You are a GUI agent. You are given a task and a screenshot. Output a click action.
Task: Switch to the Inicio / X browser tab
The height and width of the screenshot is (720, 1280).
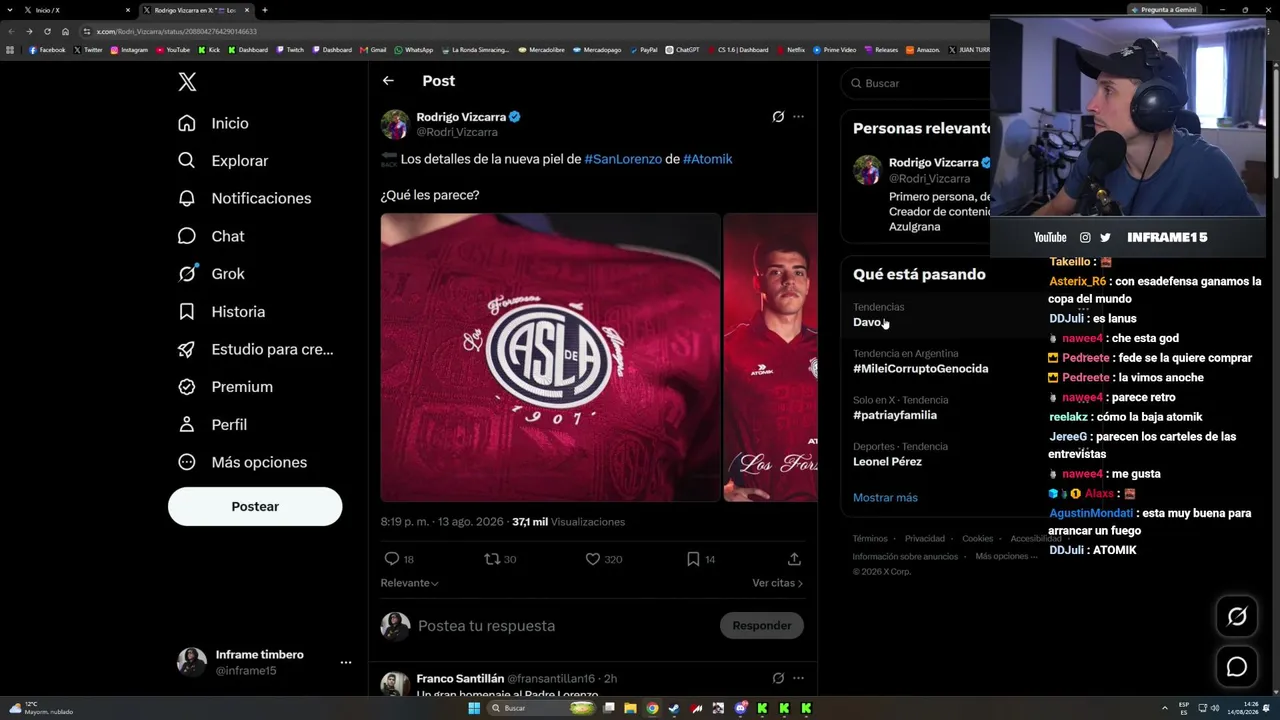tap(74, 10)
